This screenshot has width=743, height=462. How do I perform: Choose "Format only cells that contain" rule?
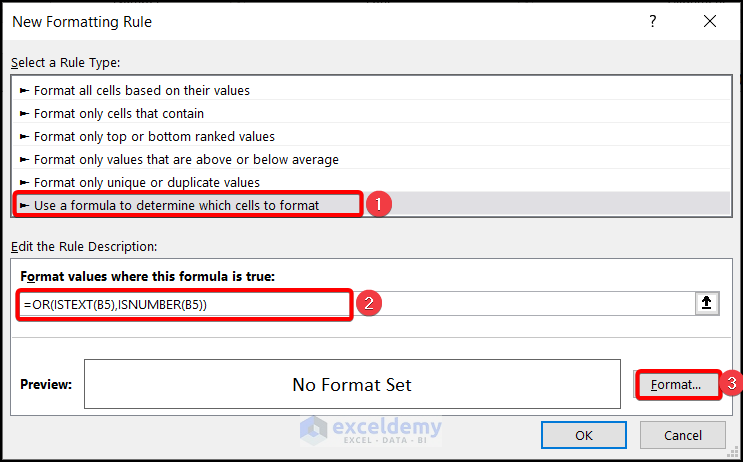(119, 113)
